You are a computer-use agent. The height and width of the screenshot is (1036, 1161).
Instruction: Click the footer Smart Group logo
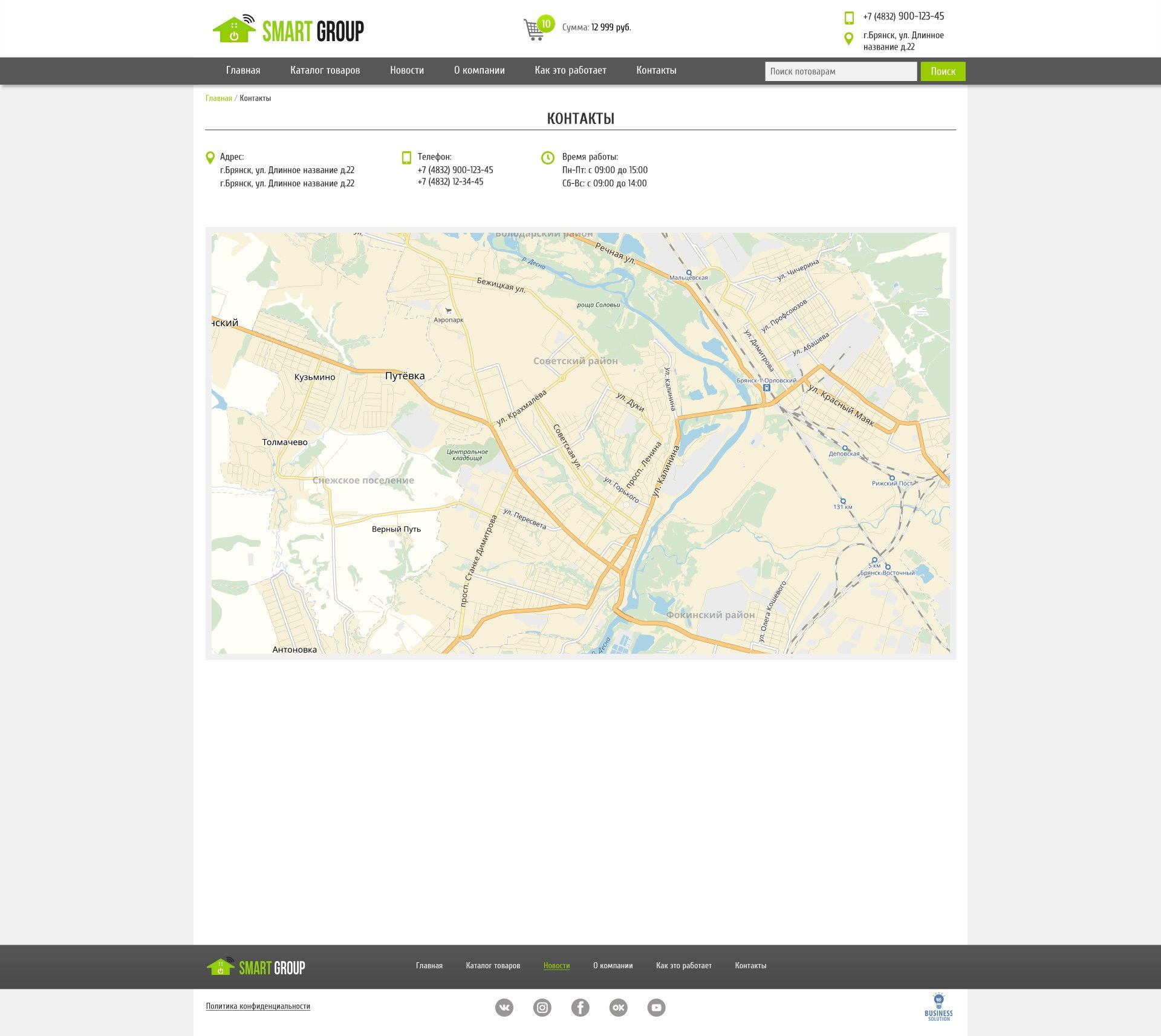point(256,966)
